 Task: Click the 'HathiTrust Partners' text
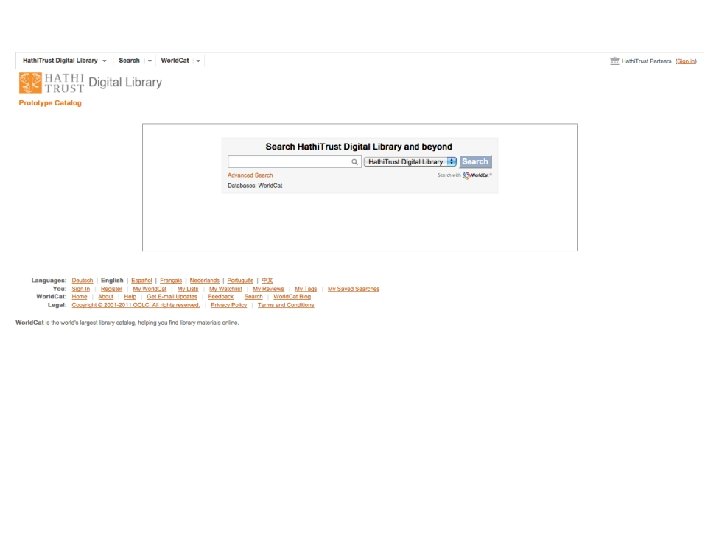(647, 61)
